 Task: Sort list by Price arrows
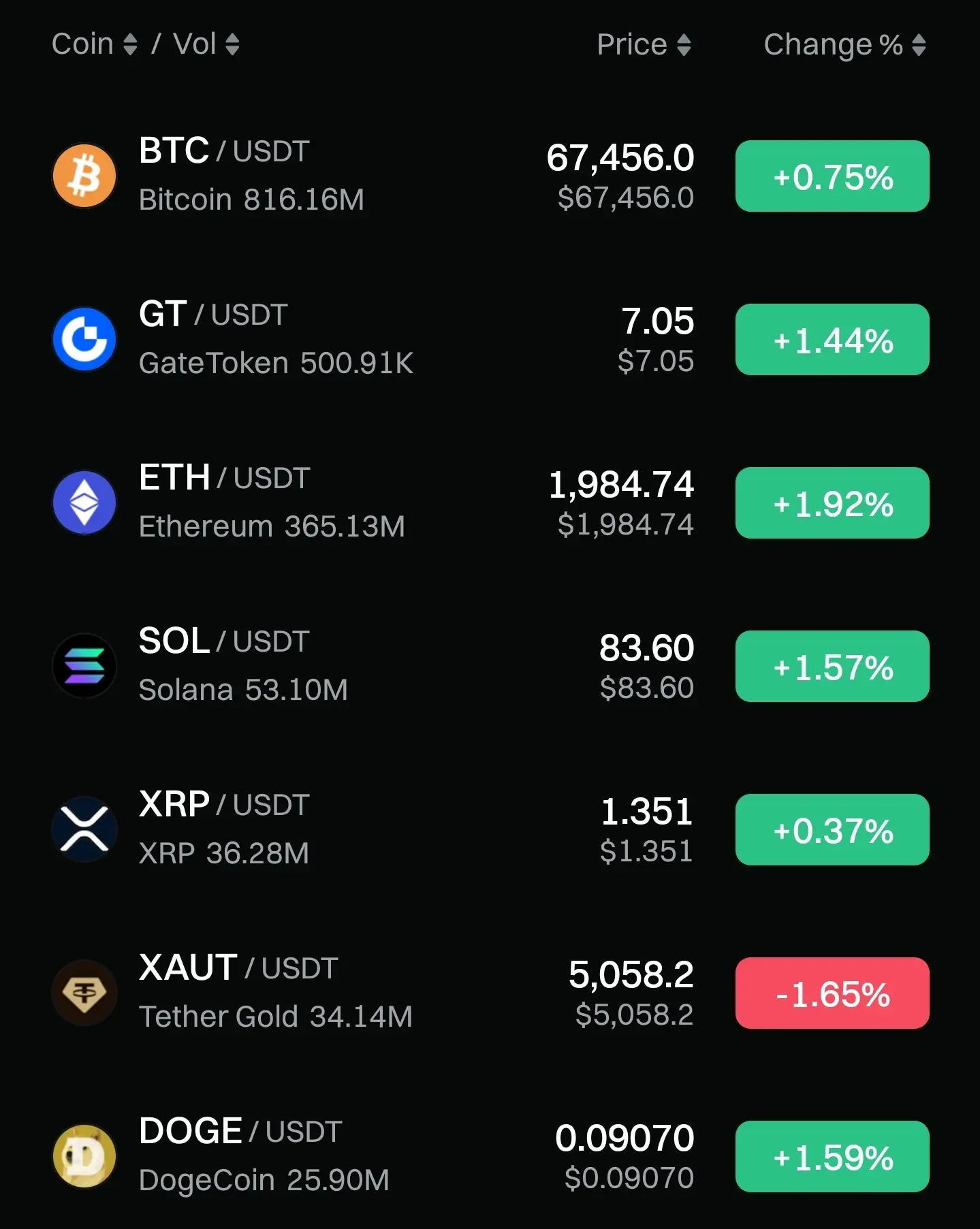click(684, 45)
